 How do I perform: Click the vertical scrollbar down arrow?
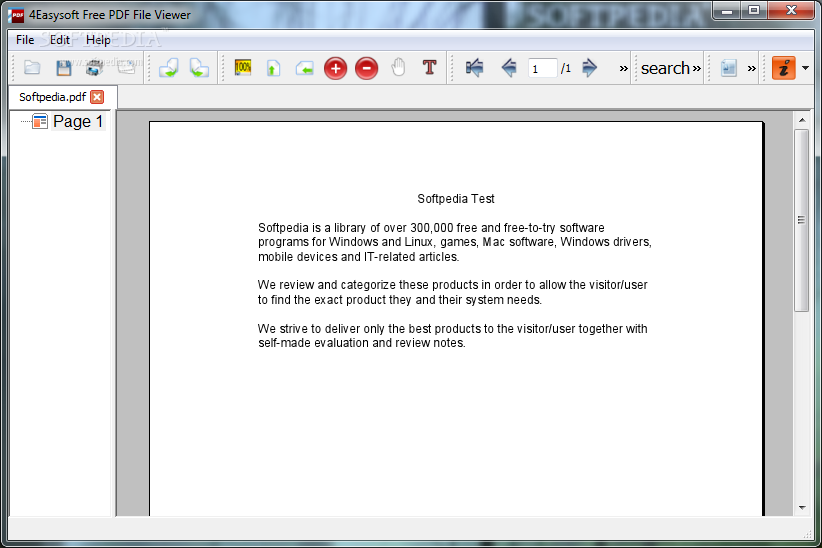802,508
